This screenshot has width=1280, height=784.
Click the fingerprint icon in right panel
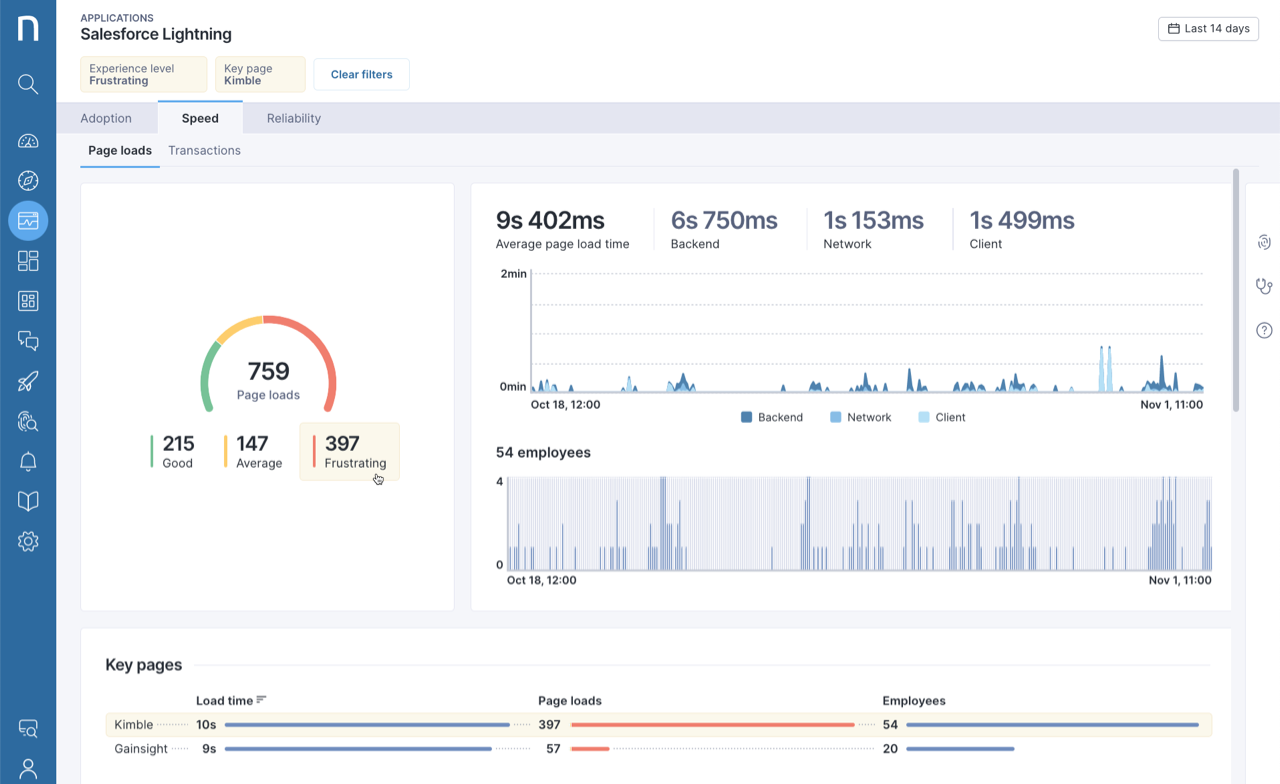(1264, 242)
